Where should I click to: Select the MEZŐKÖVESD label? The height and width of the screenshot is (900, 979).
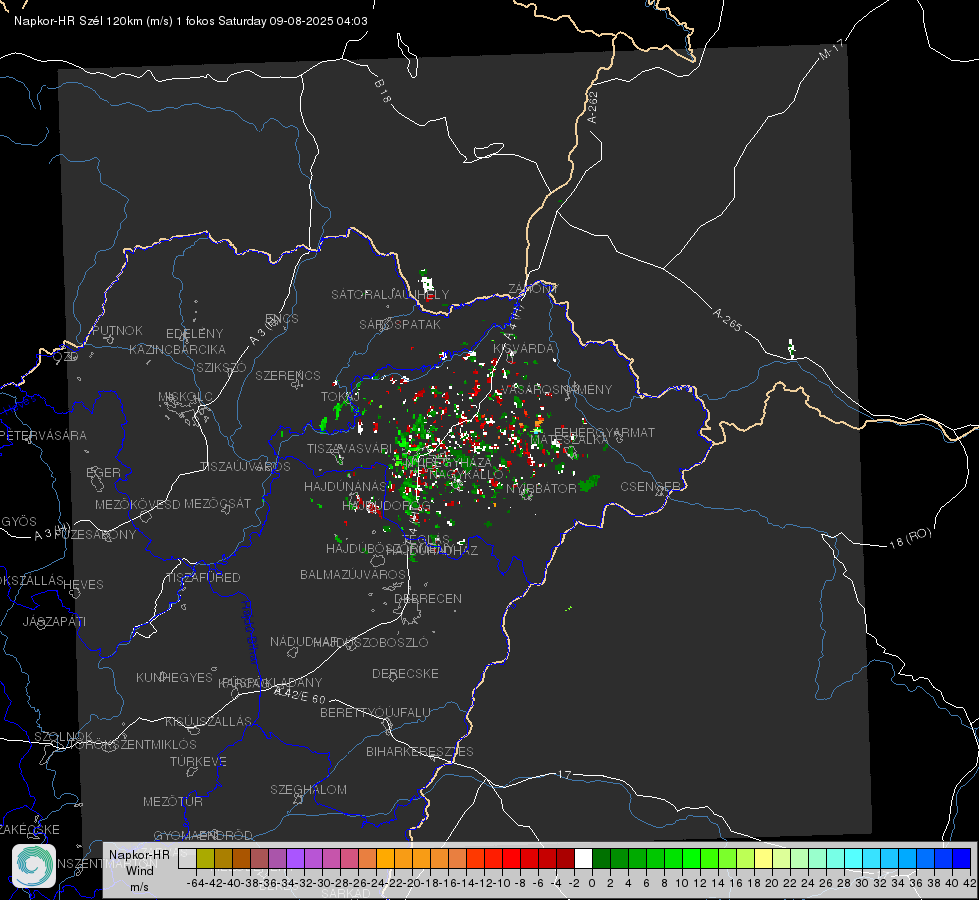[137, 504]
